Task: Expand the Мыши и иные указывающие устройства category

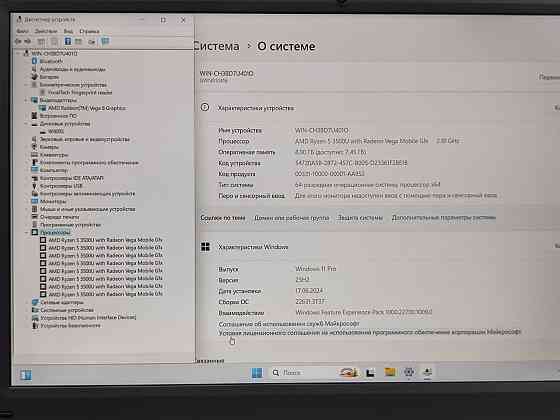Action: click(27, 209)
